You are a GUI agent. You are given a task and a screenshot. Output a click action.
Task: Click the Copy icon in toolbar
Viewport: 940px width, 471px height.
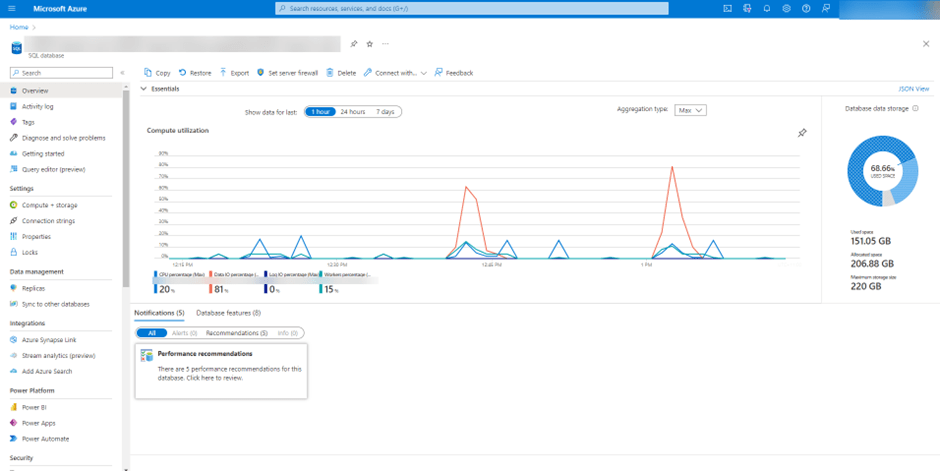click(148, 73)
